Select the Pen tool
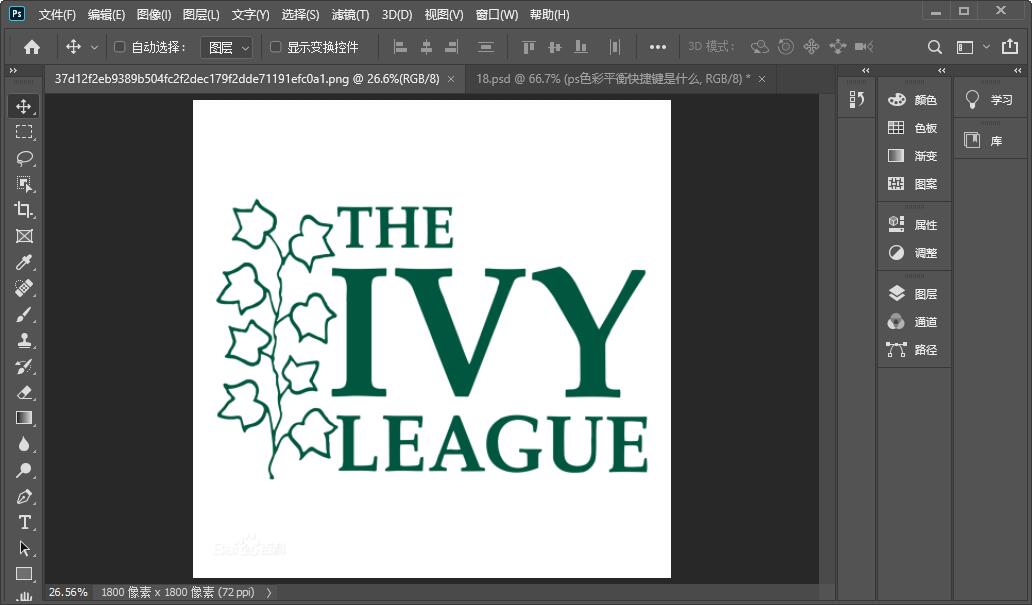 click(x=24, y=496)
